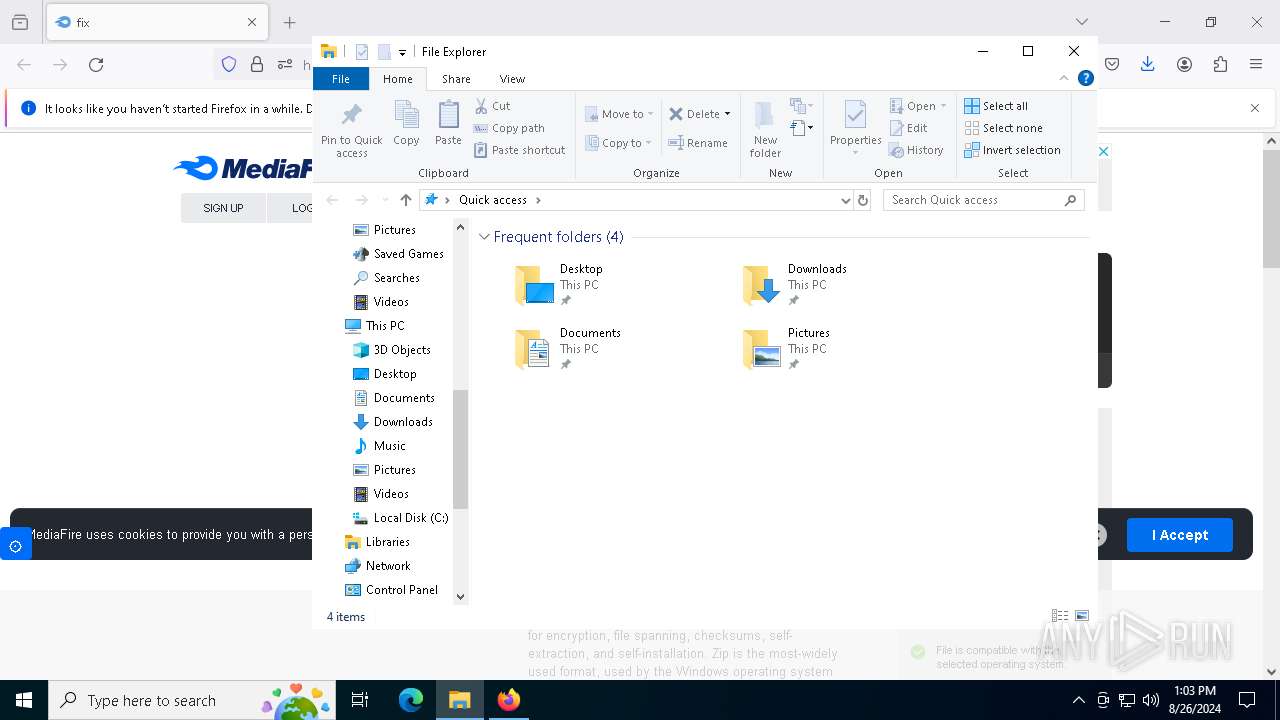Image resolution: width=1280 pixels, height=720 pixels.
Task: Open Microsoft Edge from taskbar
Action: click(x=411, y=700)
